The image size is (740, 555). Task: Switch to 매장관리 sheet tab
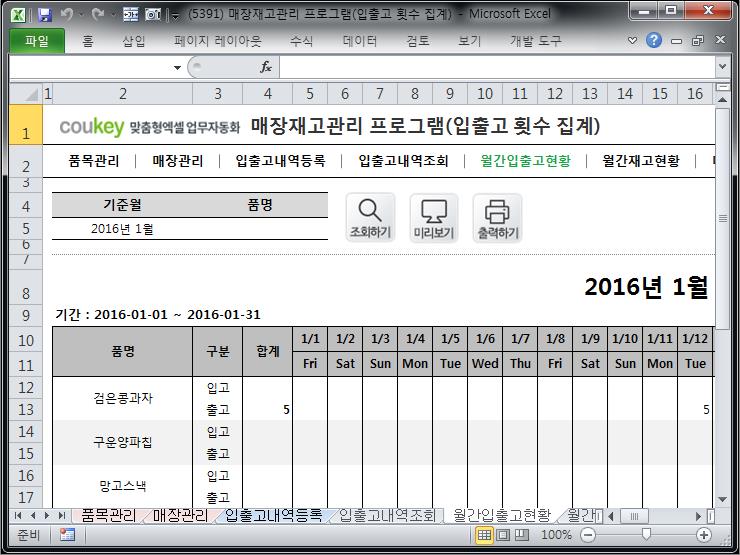pyautogui.click(x=180, y=516)
